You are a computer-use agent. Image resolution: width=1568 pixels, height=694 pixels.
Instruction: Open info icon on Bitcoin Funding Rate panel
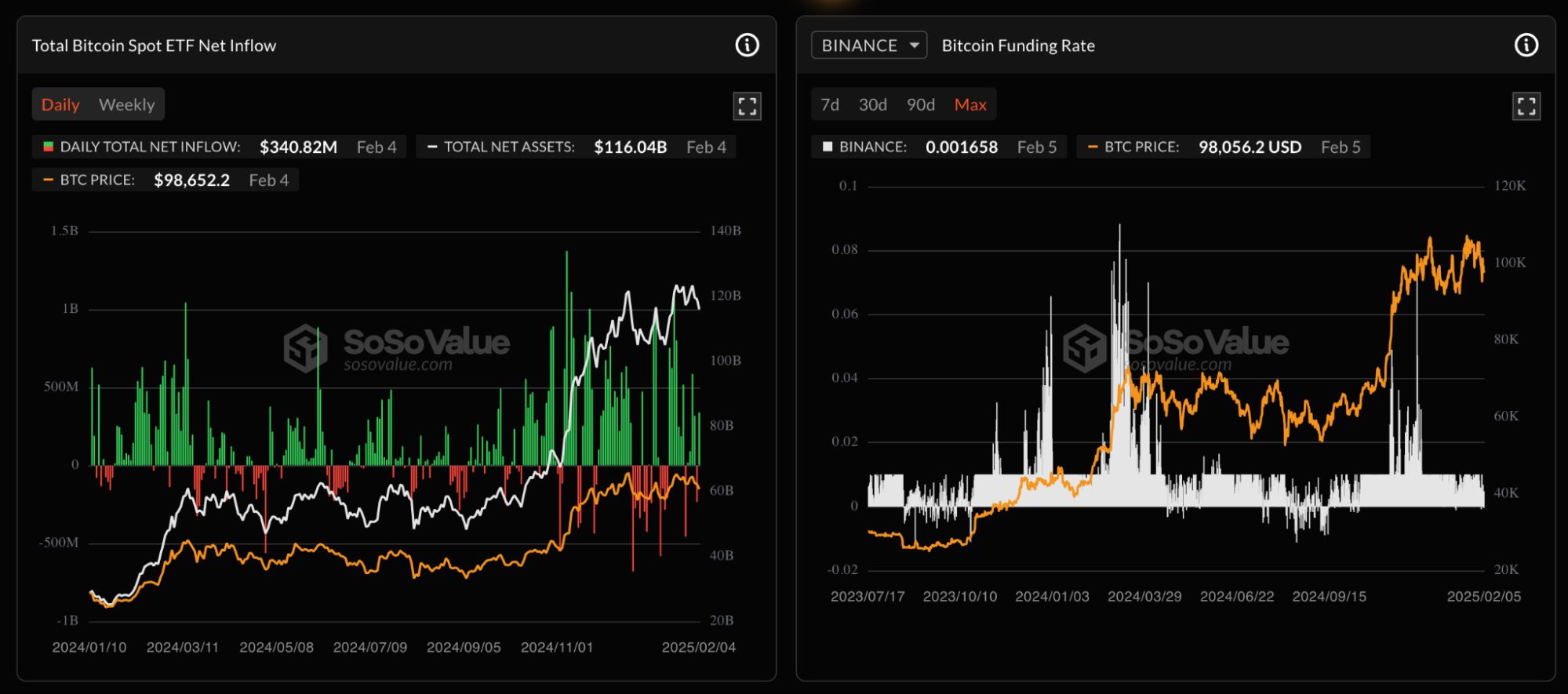[x=1526, y=45]
